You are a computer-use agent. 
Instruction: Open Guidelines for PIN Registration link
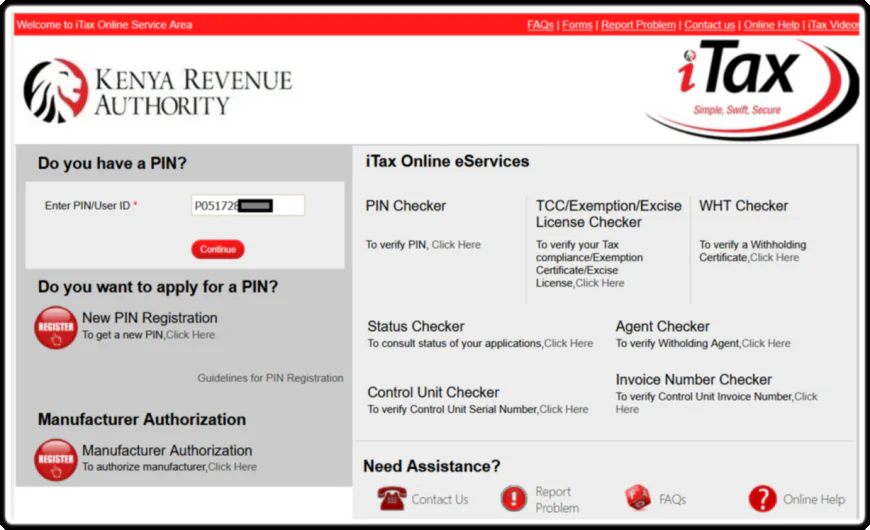270,378
